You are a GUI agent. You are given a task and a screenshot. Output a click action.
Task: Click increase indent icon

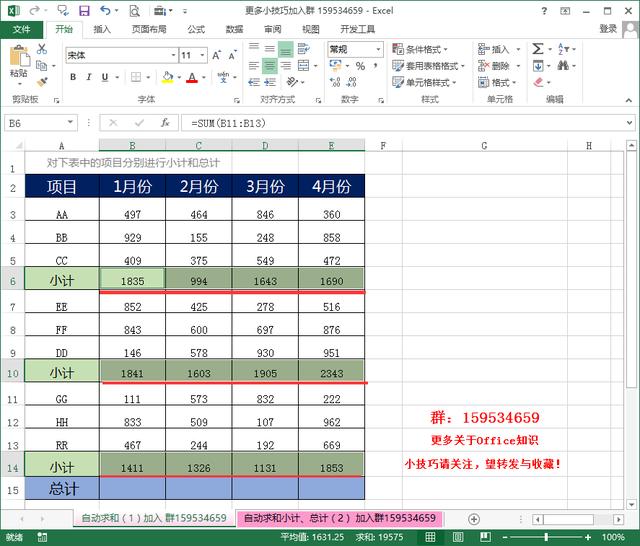270,82
